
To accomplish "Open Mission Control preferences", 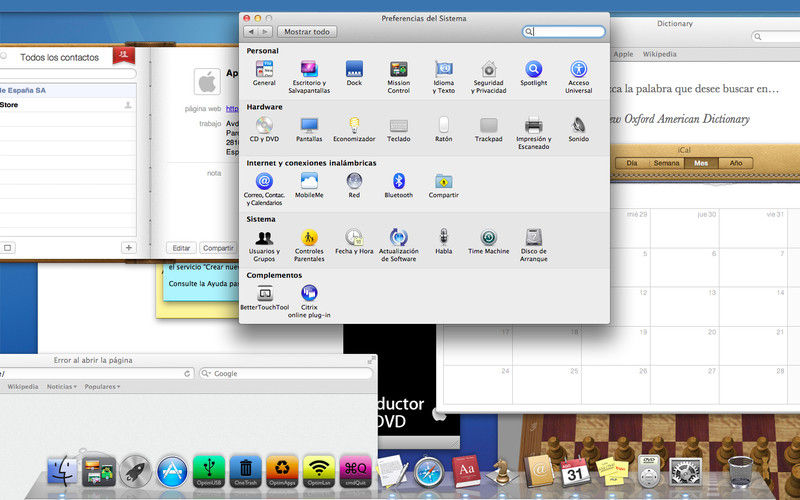I will [398, 77].
